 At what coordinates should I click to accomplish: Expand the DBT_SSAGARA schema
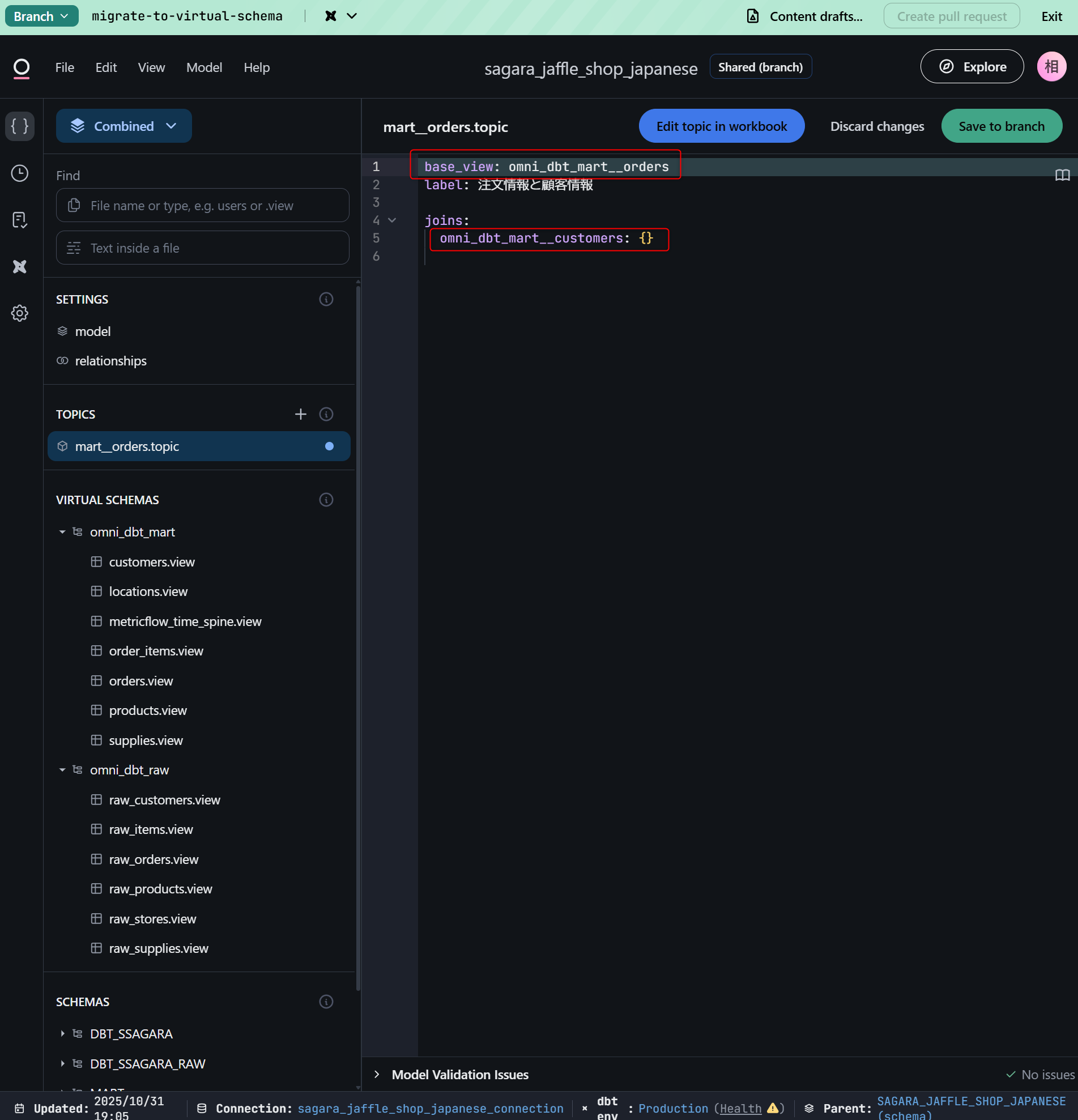click(62, 1034)
